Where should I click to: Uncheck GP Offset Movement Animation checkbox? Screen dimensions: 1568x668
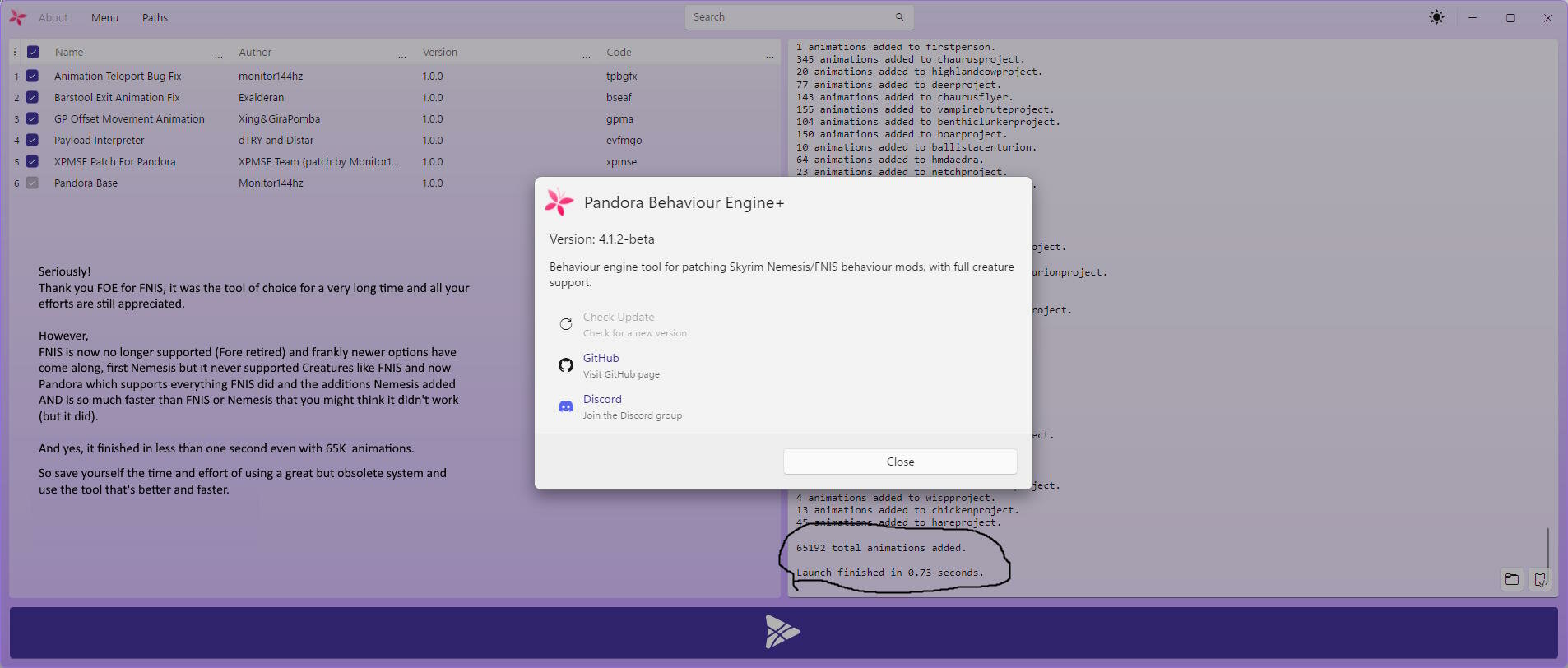click(32, 118)
